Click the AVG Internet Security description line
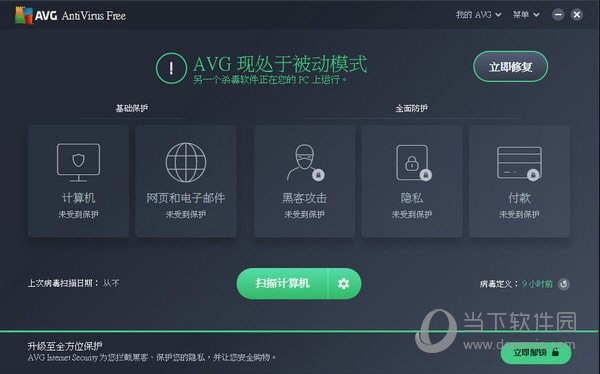 point(152,358)
